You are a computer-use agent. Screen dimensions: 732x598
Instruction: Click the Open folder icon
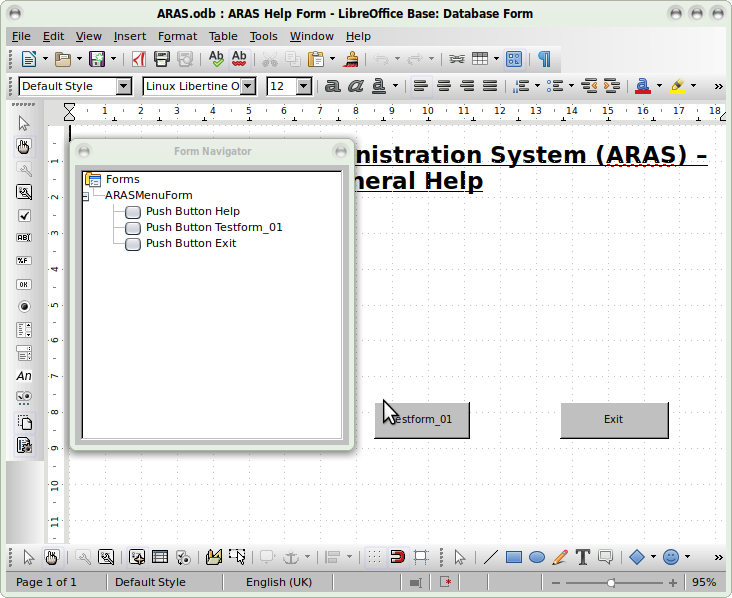(x=63, y=59)
